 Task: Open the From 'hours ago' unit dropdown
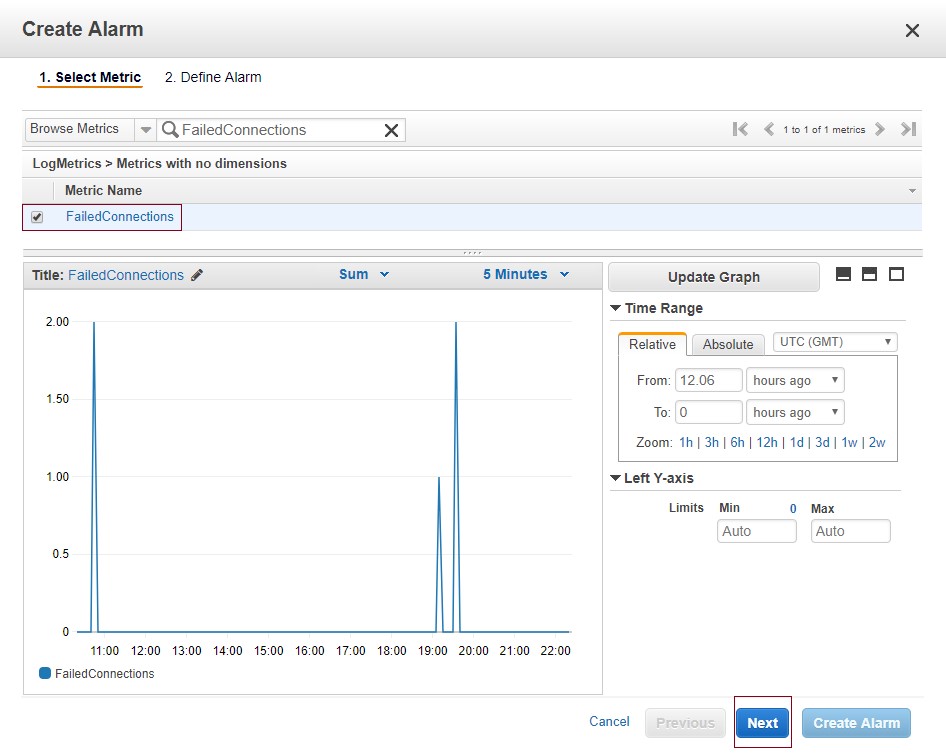795,381
